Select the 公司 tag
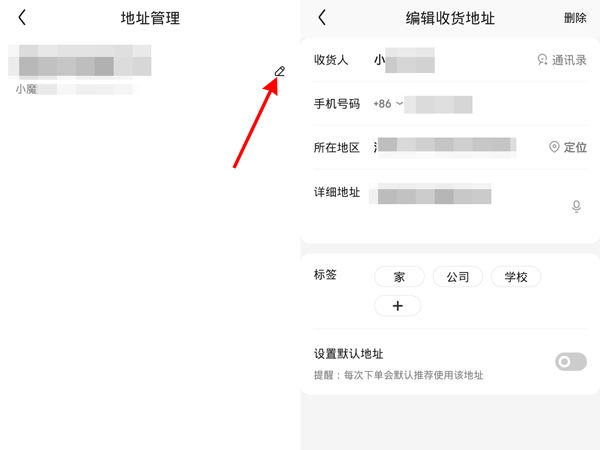 tap(458, 277)
